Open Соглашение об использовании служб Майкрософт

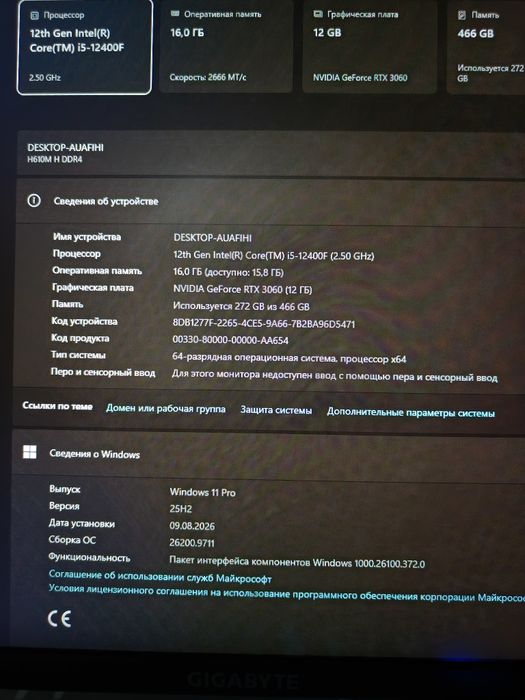pos(160,576)
